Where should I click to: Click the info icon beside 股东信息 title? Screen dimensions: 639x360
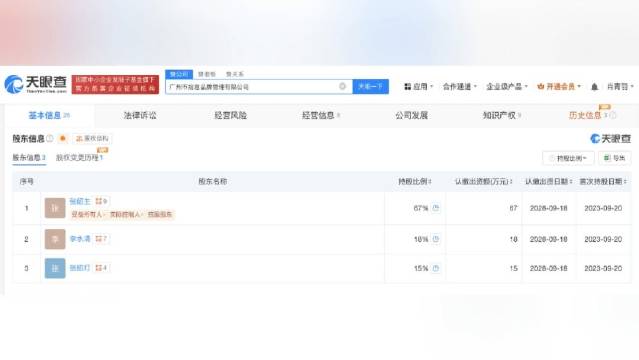tap(50, 139)
